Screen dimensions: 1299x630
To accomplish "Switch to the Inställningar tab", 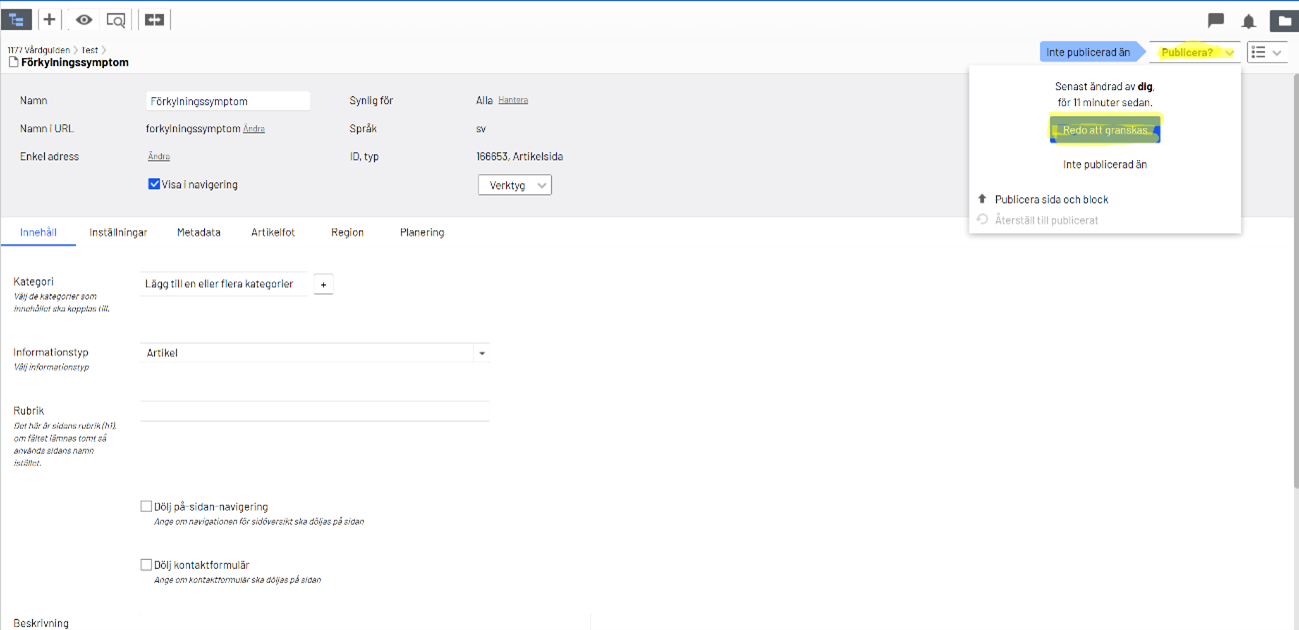I will click(x=118, y=232).
